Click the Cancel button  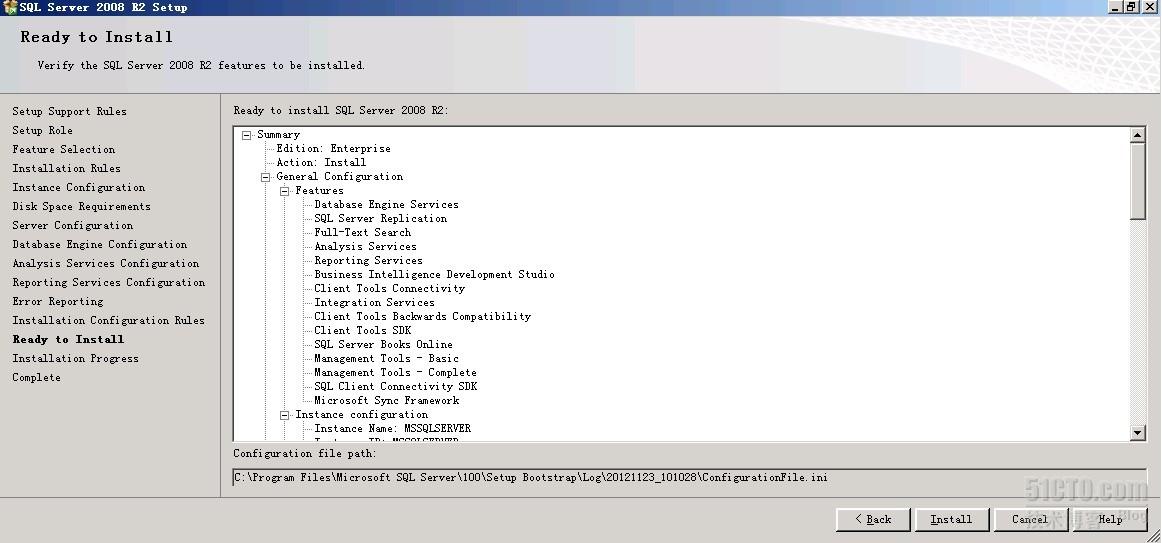(x=1030, y=519)
